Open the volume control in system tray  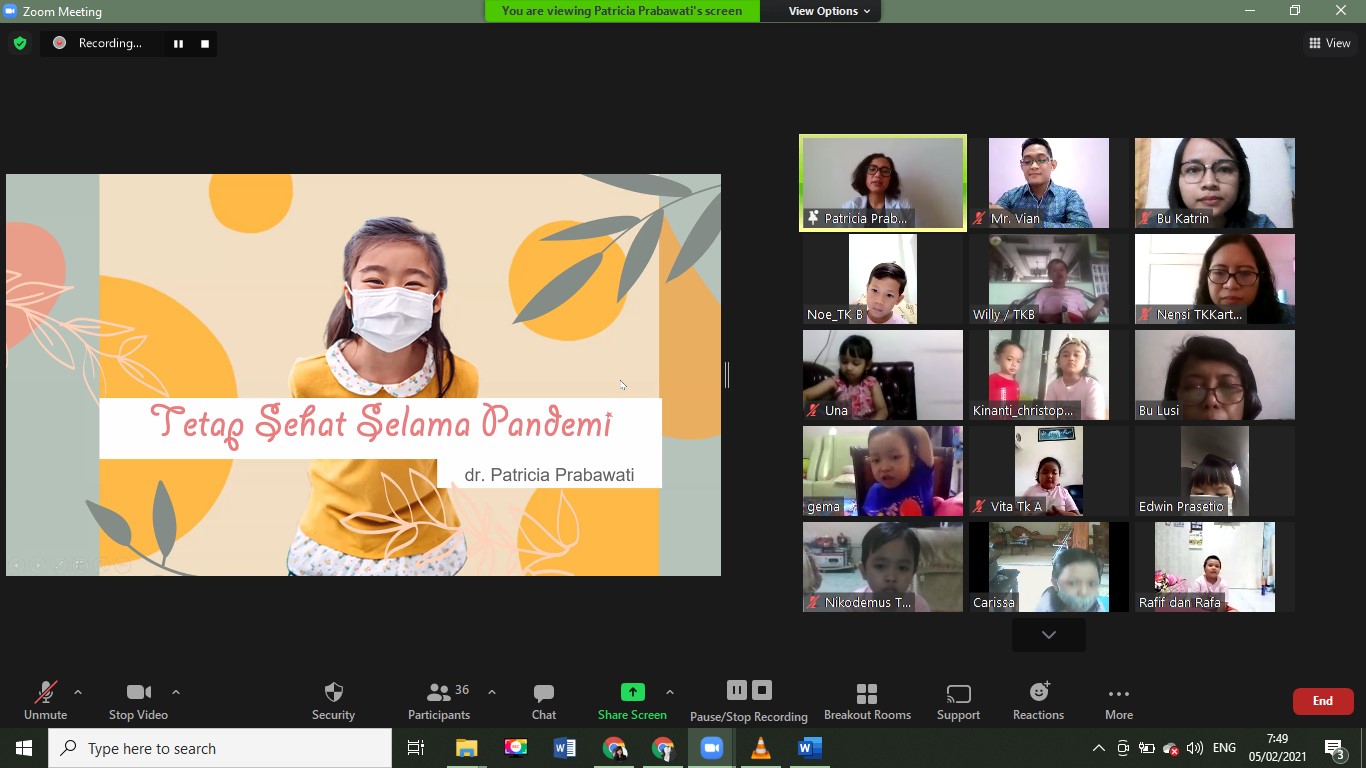coord(1195,748)
